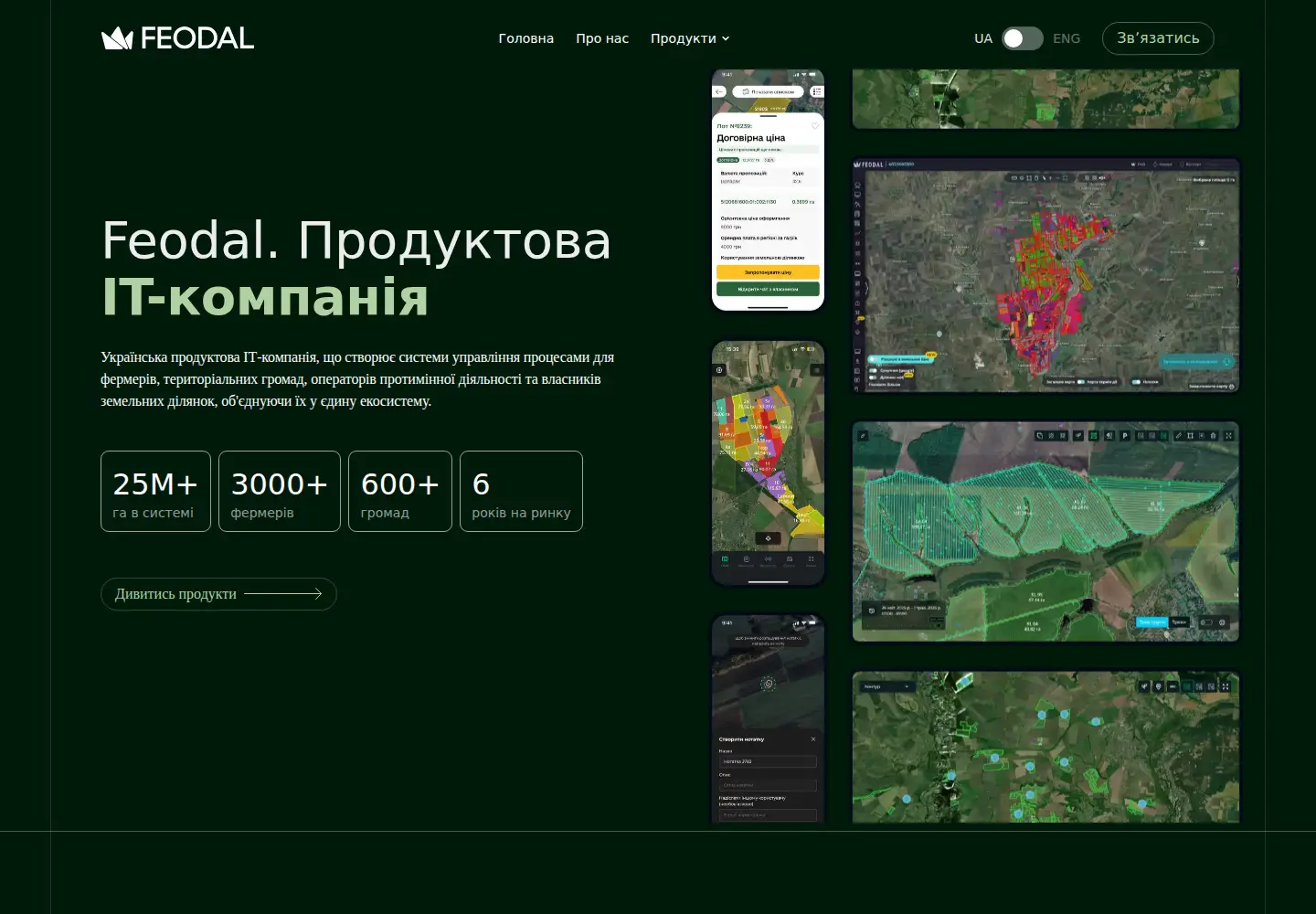Click the FEODAL crown logo
The width and height of the screenshot is (1316, 914).
pos(177,38)
